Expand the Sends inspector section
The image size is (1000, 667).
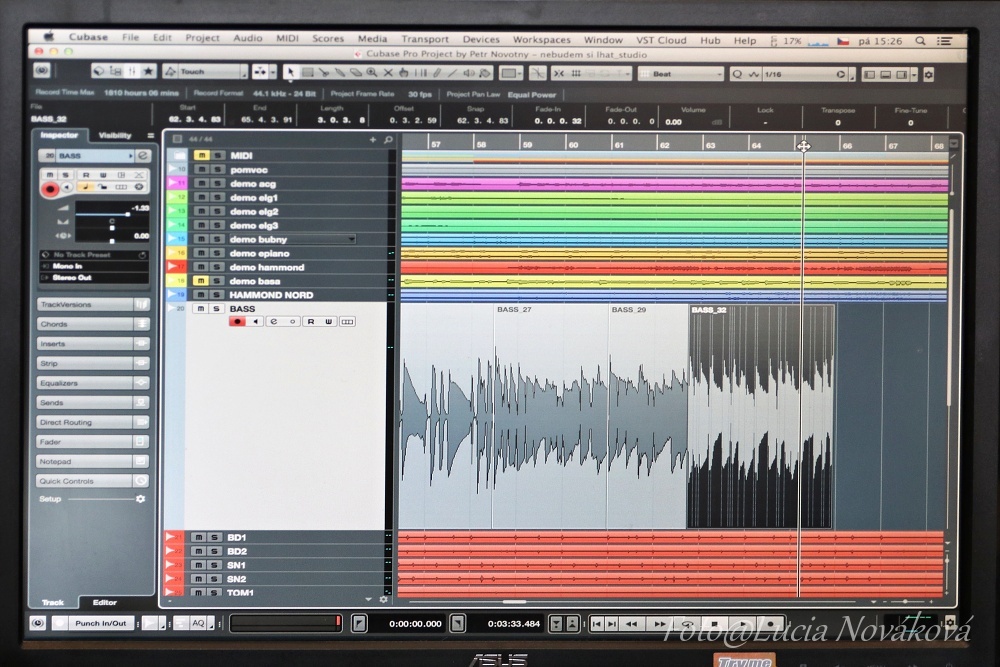(x=92, y=402)
